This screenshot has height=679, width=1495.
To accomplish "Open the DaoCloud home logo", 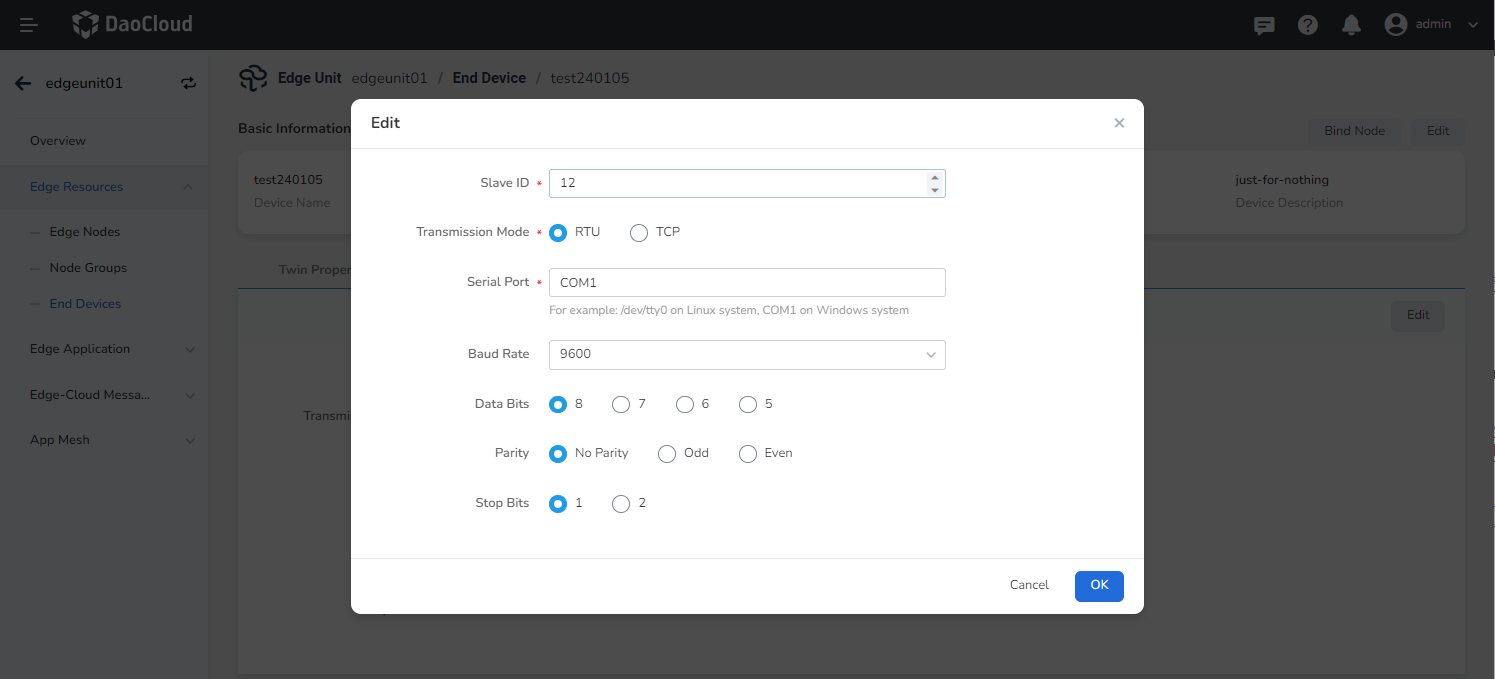I will (x=131, y=24).
